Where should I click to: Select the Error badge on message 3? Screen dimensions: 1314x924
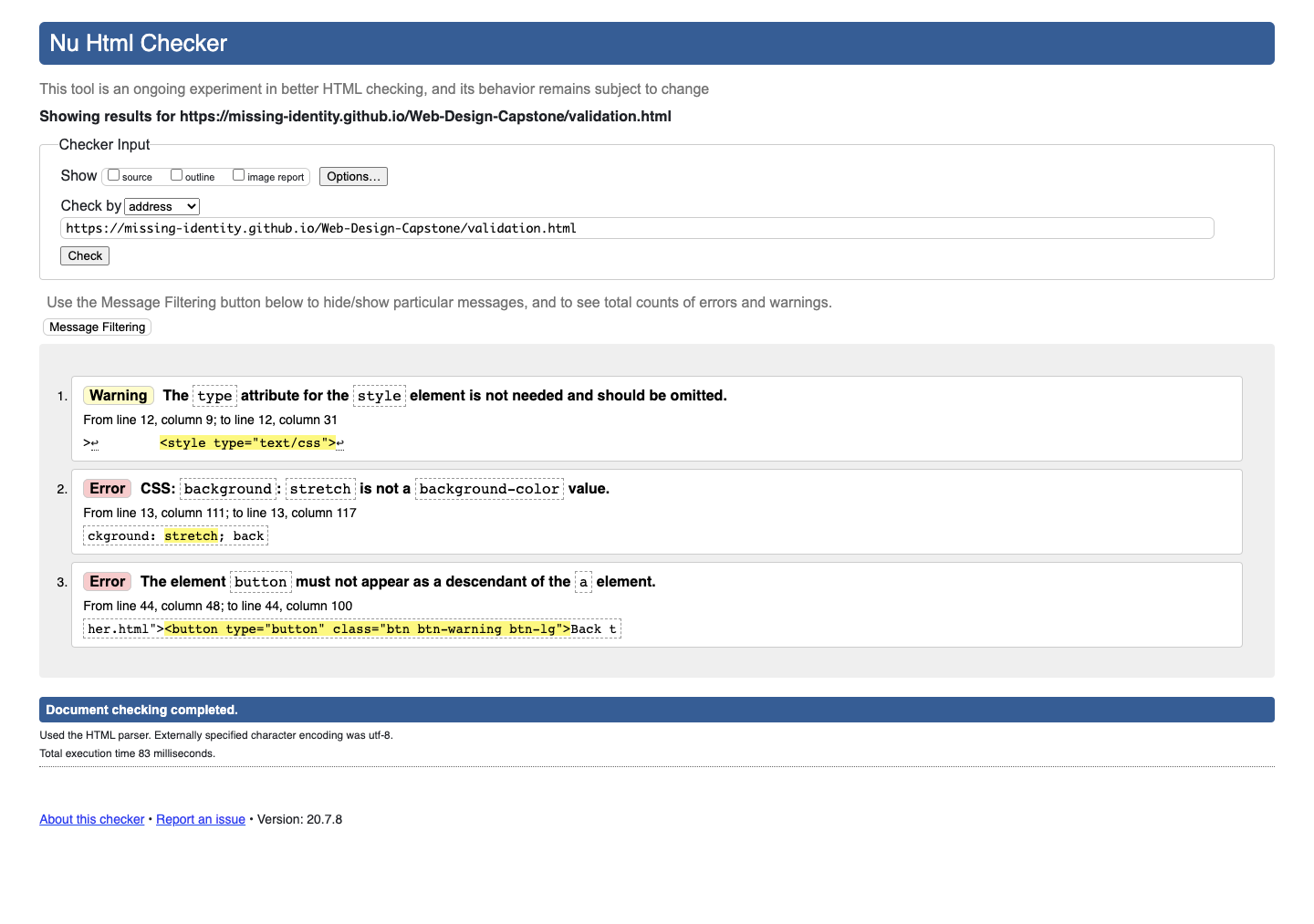[107, 581]
